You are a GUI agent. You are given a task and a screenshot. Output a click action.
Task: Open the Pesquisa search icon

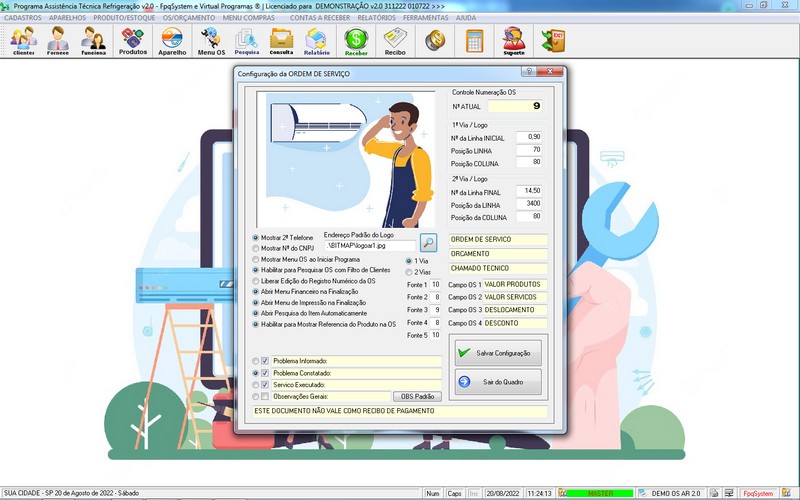[x=246, y=41]
